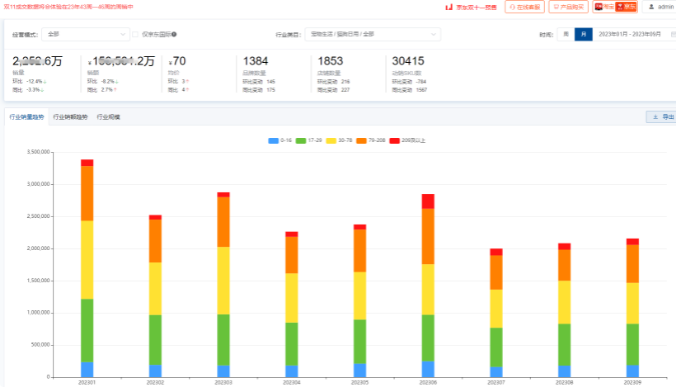Toggle the red 208以上 legend series

click(x=407, y=140)
